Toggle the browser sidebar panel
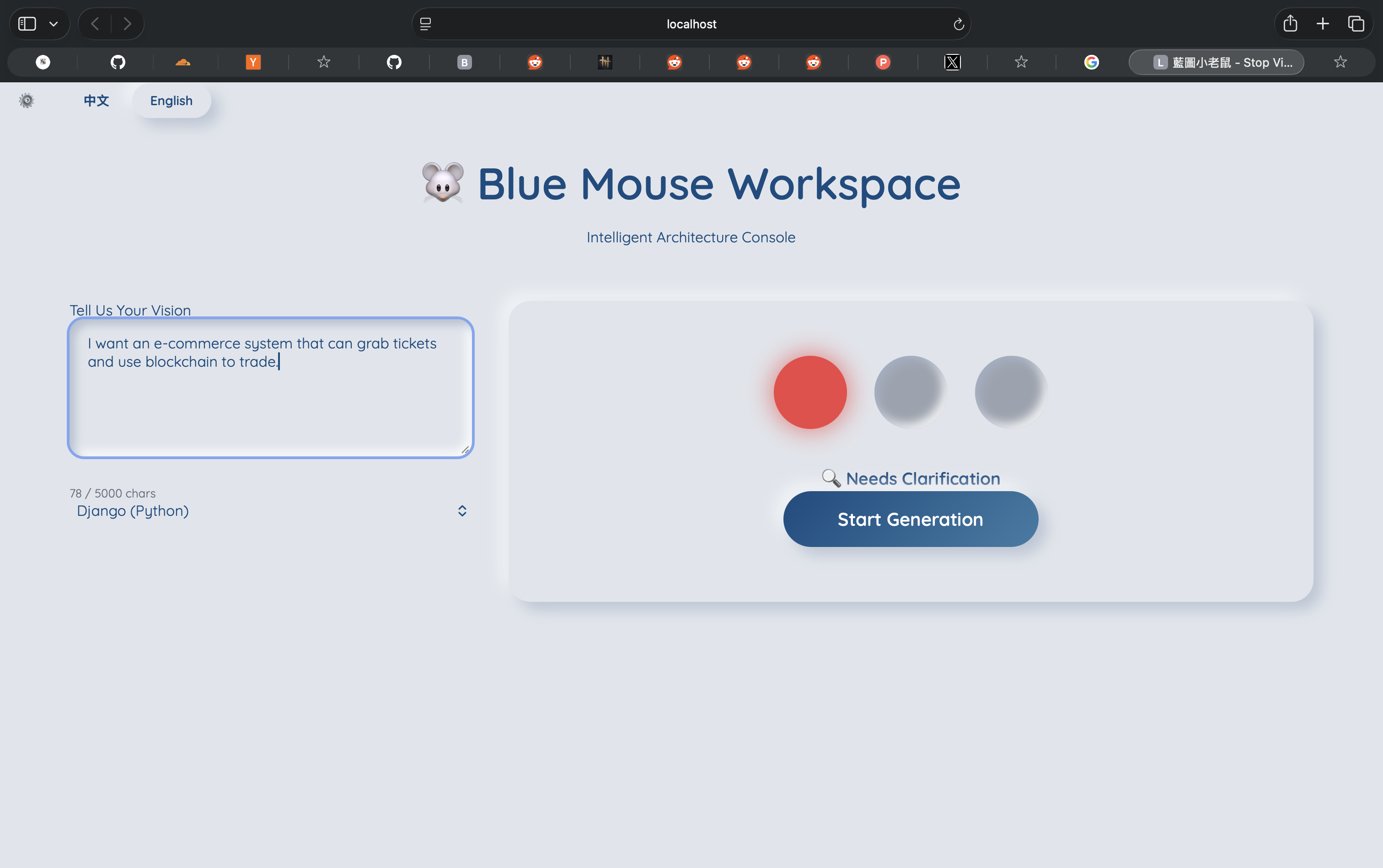The image size is (1383, 868). pyautogui.click(x=27, y=23)
